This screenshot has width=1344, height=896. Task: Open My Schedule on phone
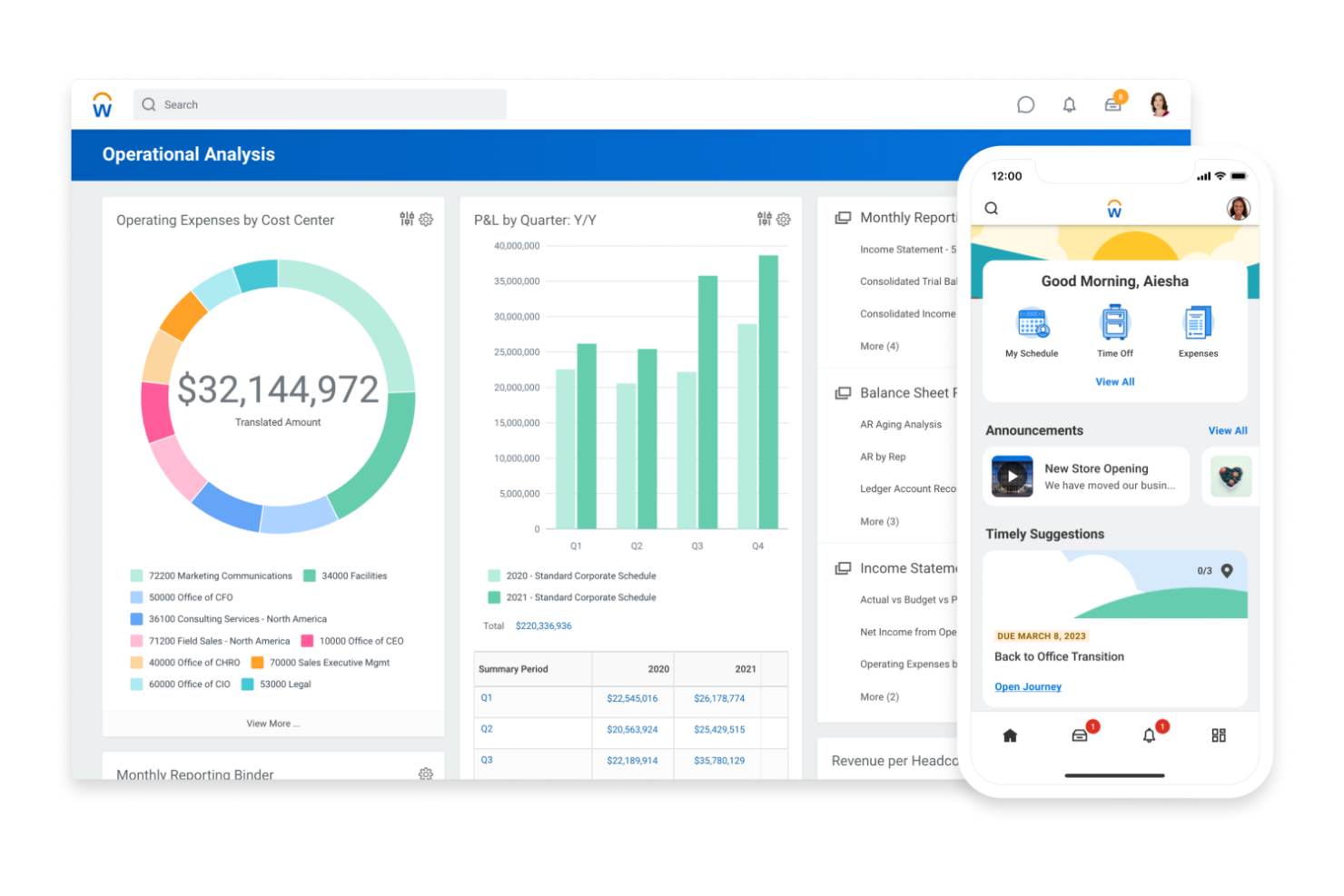1032,332
